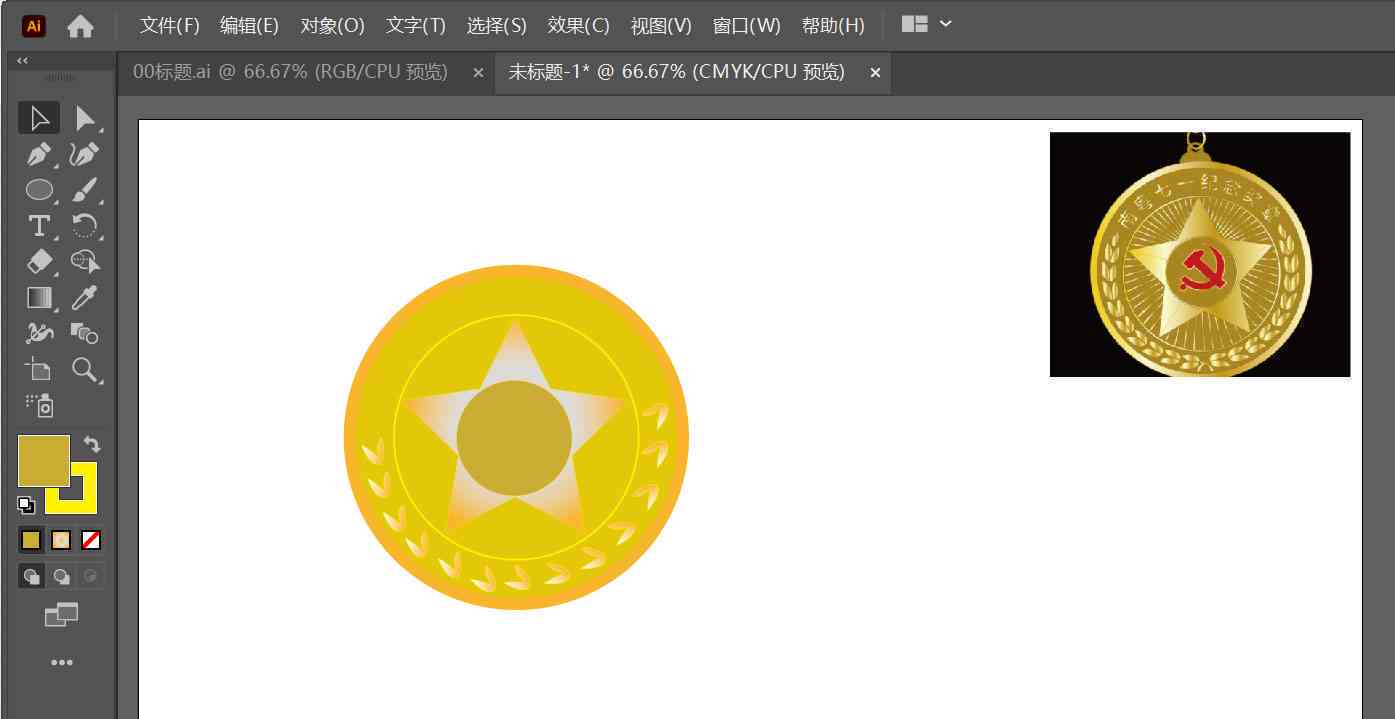Click the yellow Stroke color swatch
Image resolution: width=1395 pixels, height=719 pixels.
[84, 500]
